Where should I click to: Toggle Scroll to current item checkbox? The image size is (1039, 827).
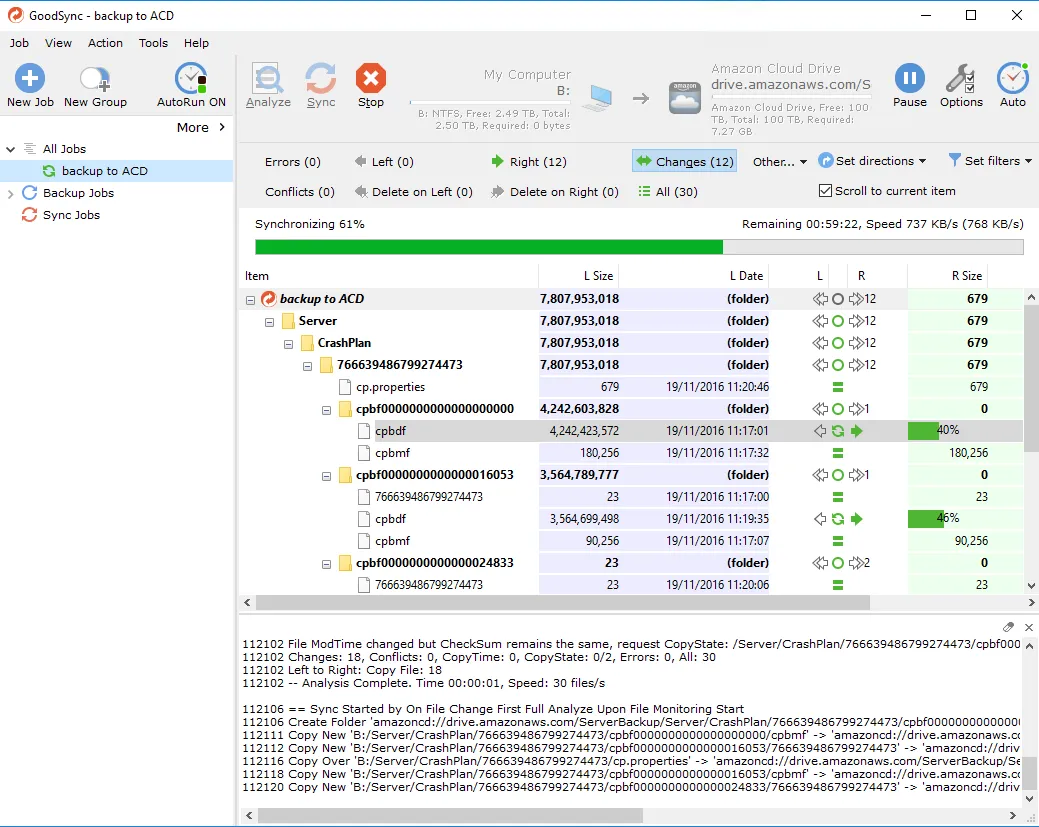(x=825, y=191)
